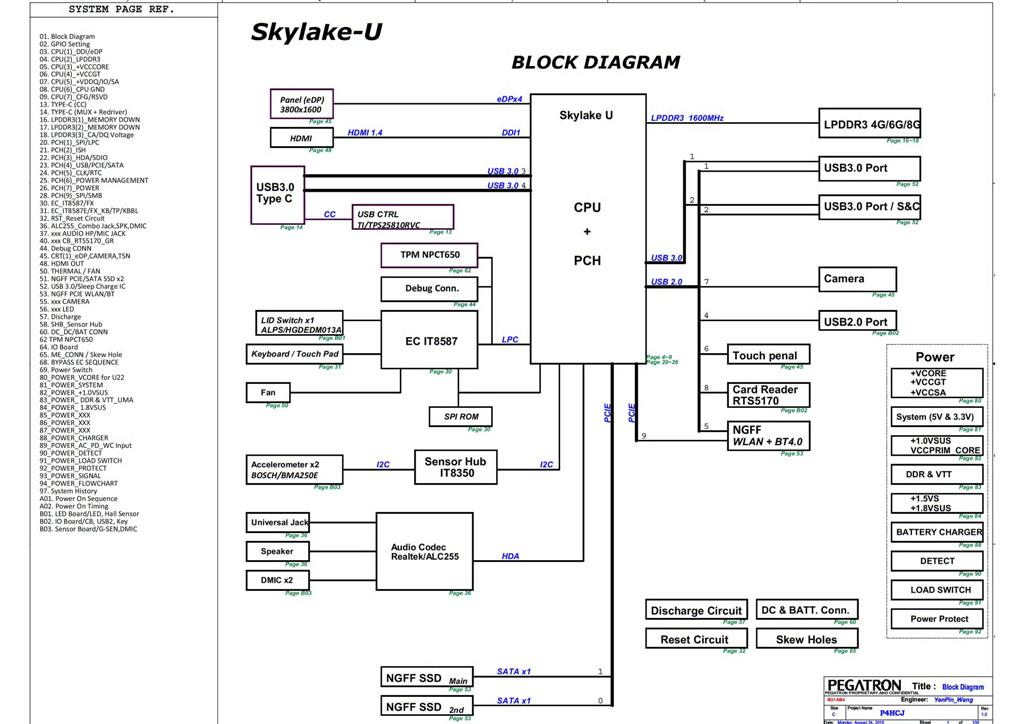This screenshot has width=1024, height=724.
Task: Click the EC IT8587 block
Action: [429, 340]
